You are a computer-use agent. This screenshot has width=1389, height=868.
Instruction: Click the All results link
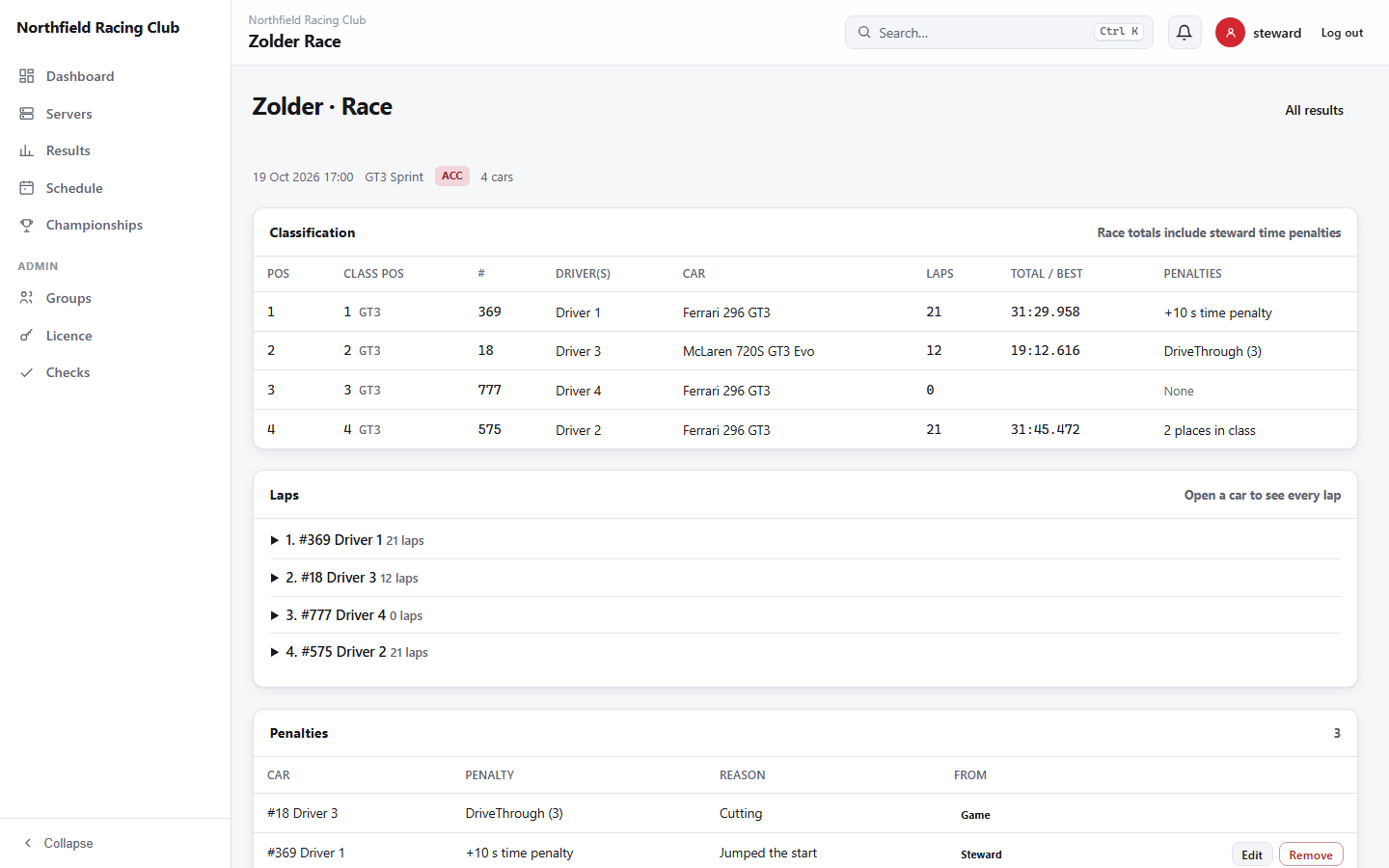pos(1314,110)
